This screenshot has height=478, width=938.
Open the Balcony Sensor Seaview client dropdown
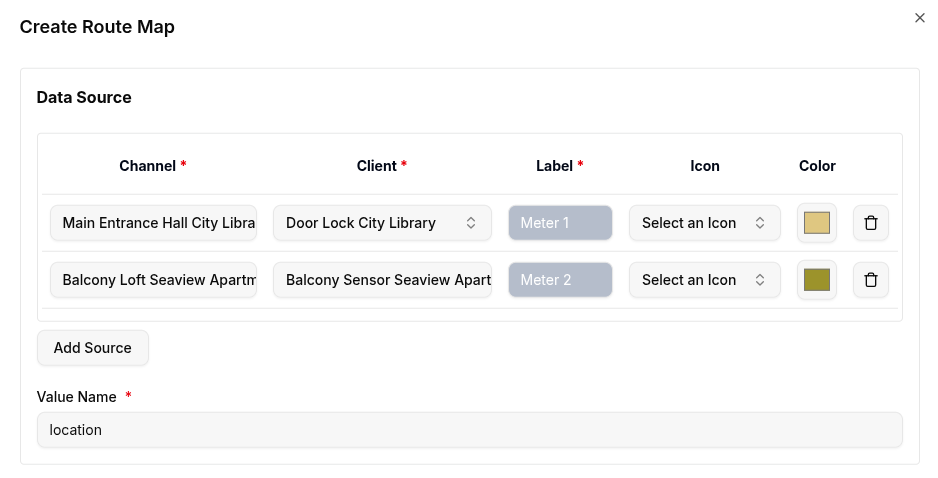click(382, 280)
